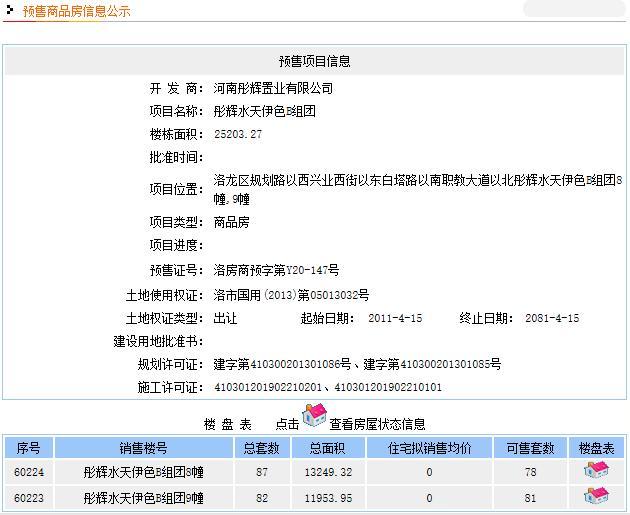Click project location text starting 洛龙区规划路
630x515 pixels.
point(418,189)
